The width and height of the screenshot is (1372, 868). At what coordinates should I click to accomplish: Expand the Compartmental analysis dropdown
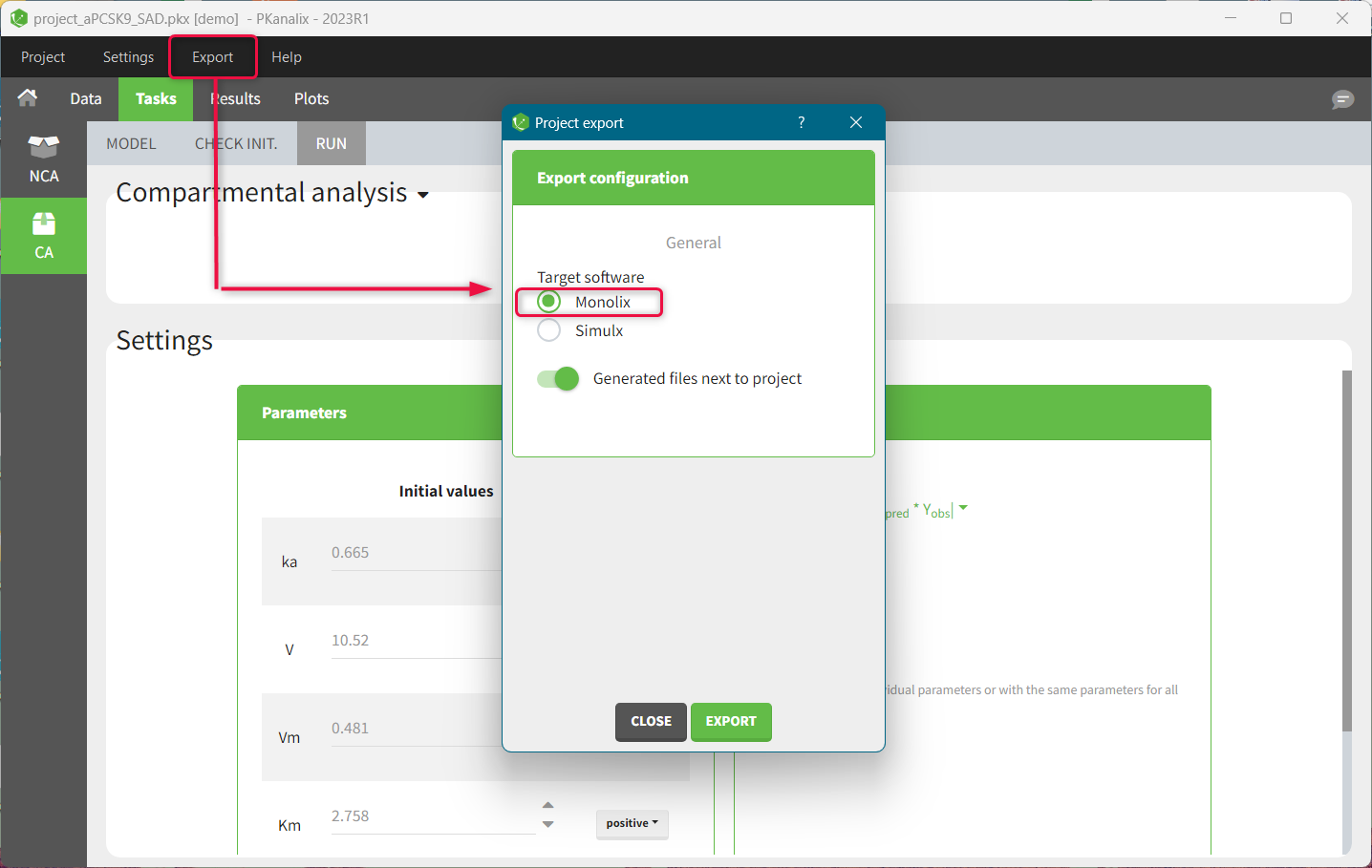(x=422, y=195)
